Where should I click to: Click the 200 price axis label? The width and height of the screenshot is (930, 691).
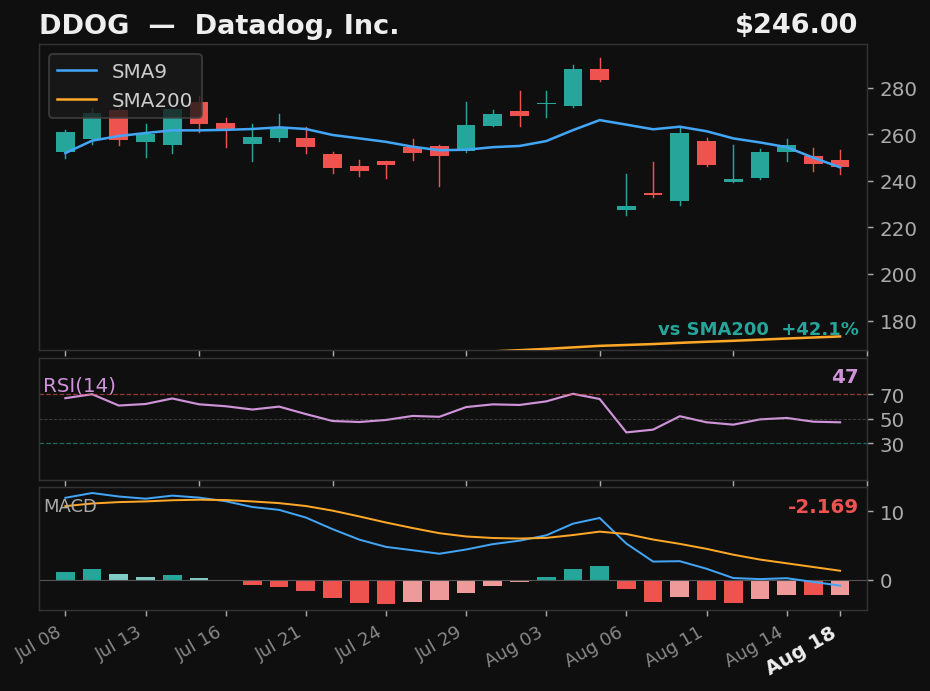click(x=898, y=275)
